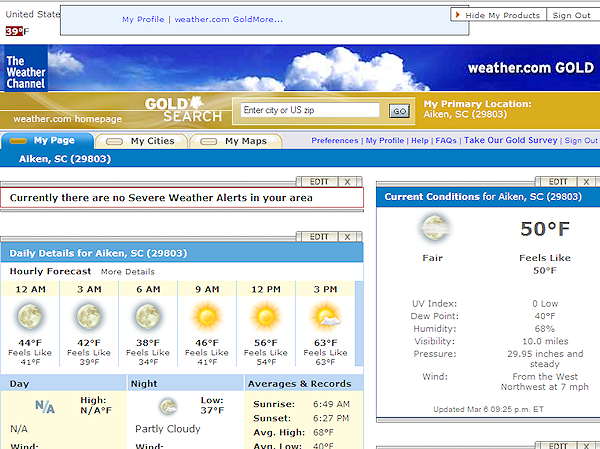Switch to the My Page tab
The width and height of the screenshot is (600, 449).
(x=47, y=140)
